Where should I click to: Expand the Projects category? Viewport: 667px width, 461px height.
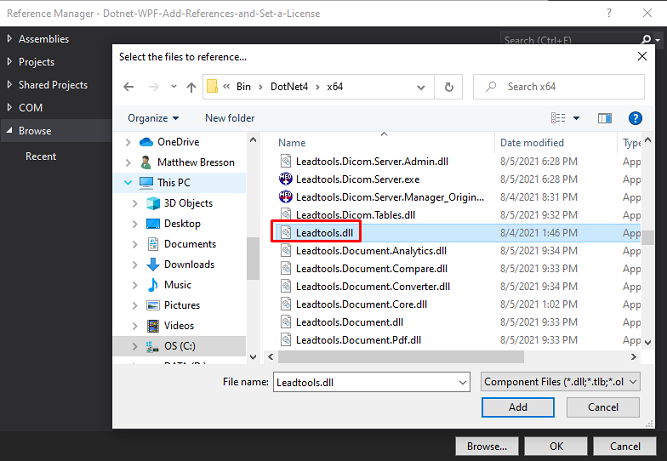pos(10,62)
